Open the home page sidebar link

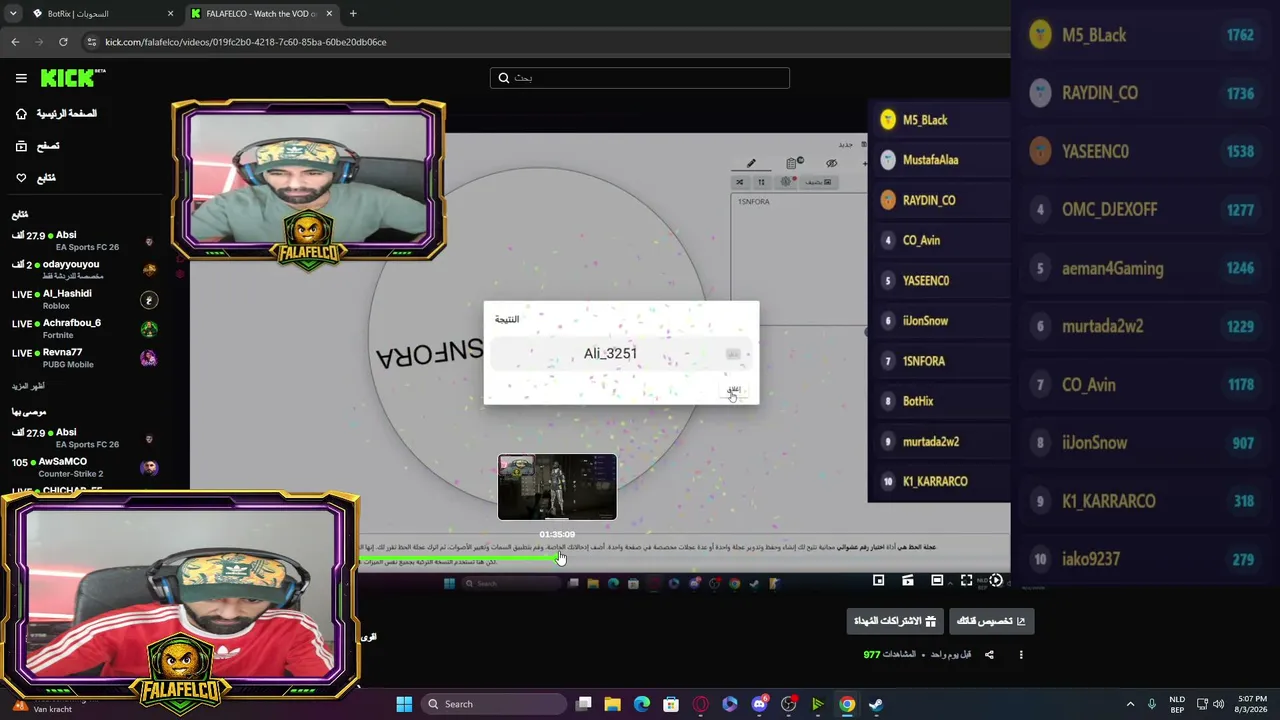click(67, 114)
